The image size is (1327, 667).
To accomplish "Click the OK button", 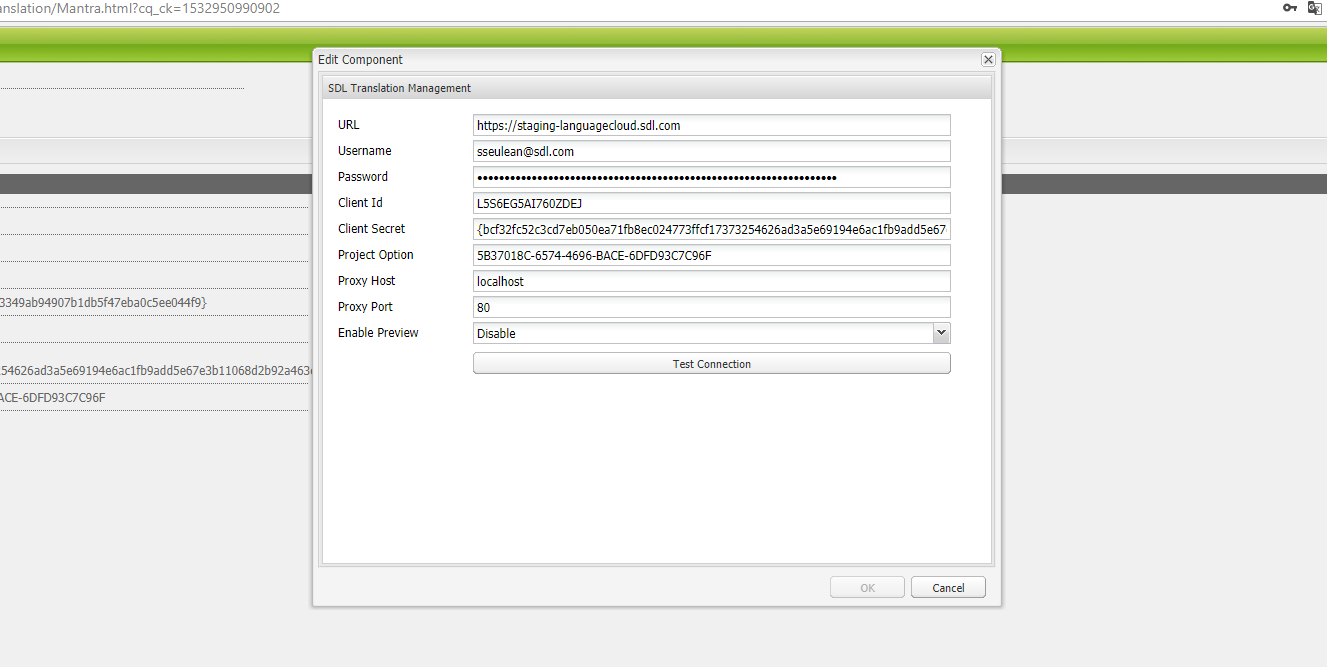I will pyautogui.click(x=867, y=588).
